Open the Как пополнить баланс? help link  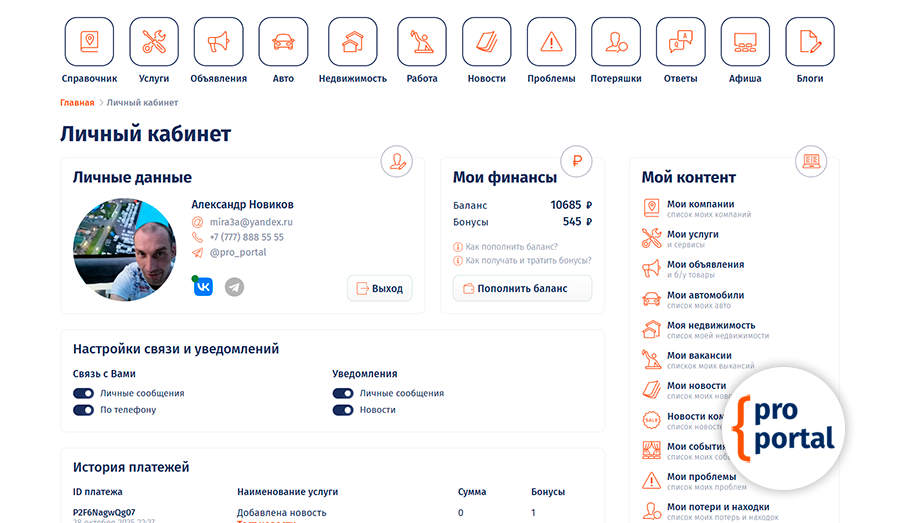pos(511,246)
